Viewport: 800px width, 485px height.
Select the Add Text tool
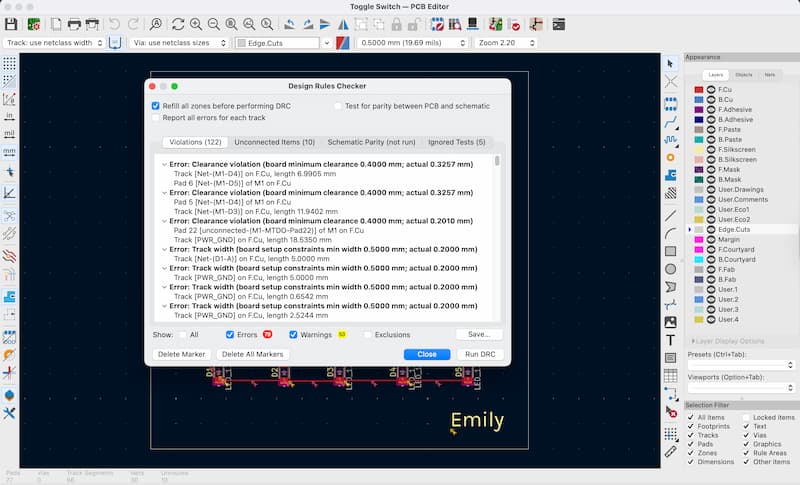coord(670,340)
